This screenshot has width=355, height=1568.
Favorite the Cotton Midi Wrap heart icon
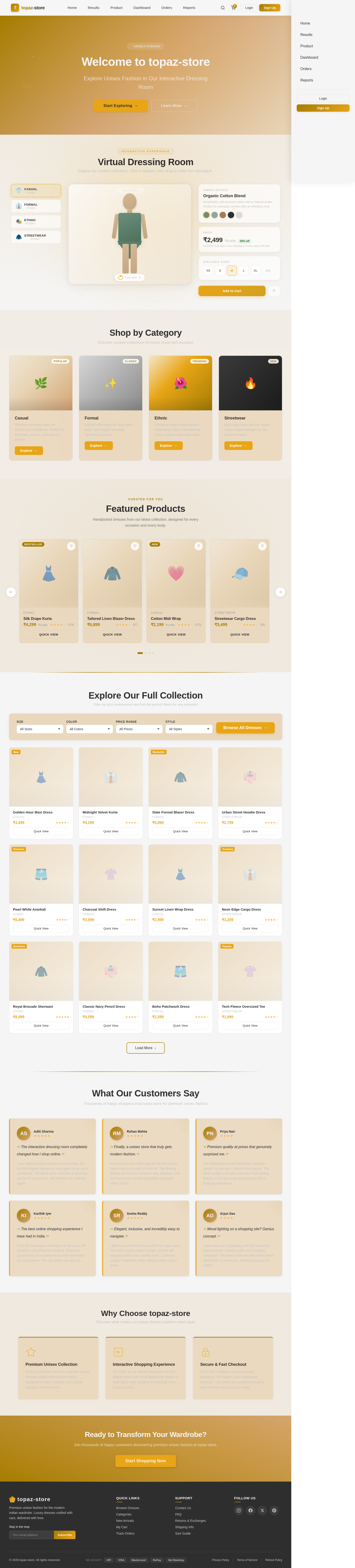[198, 546]
